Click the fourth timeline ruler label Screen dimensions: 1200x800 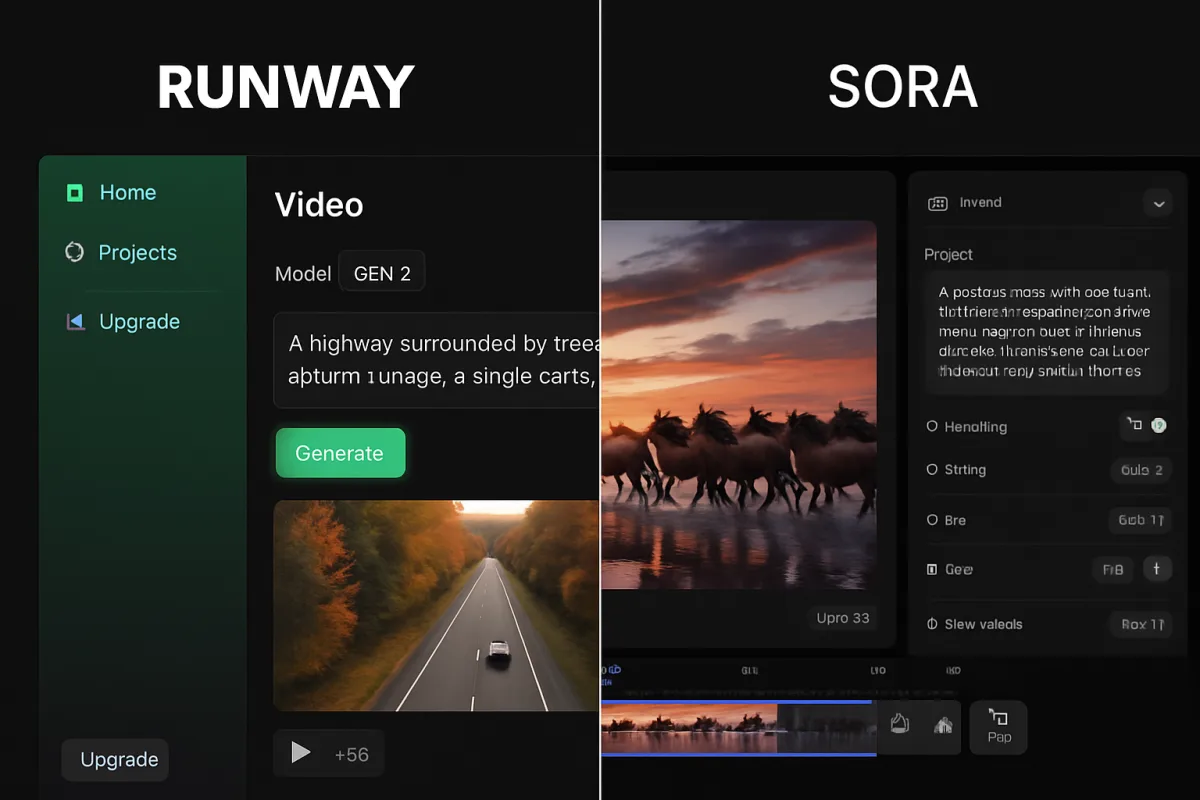coord(953,671)
